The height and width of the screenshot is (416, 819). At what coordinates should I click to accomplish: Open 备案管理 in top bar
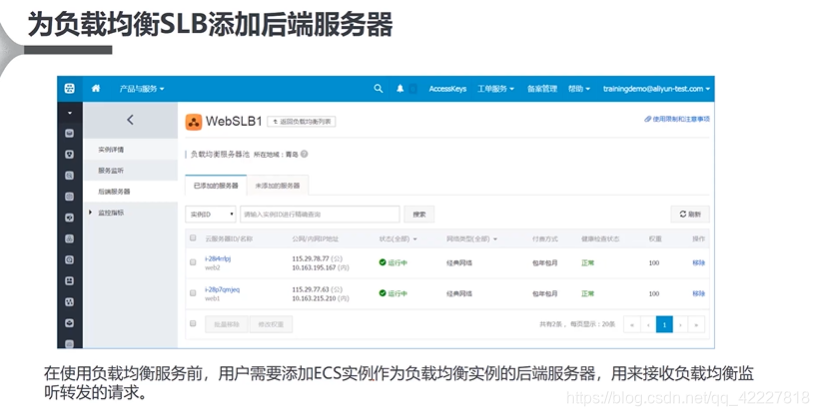click(x=542, y=89)
